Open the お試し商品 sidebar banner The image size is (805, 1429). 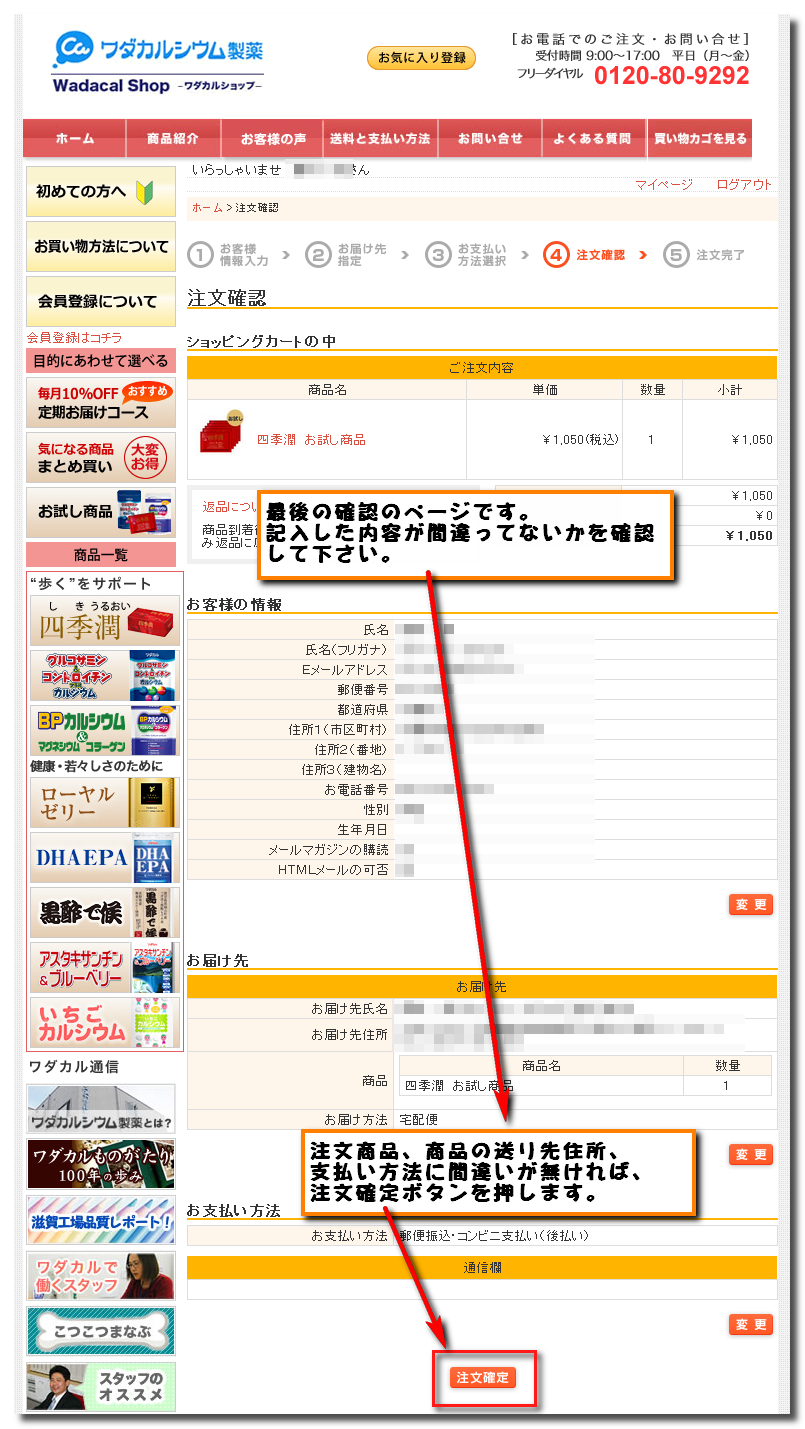pyautogui.click(x=100, y=512)
